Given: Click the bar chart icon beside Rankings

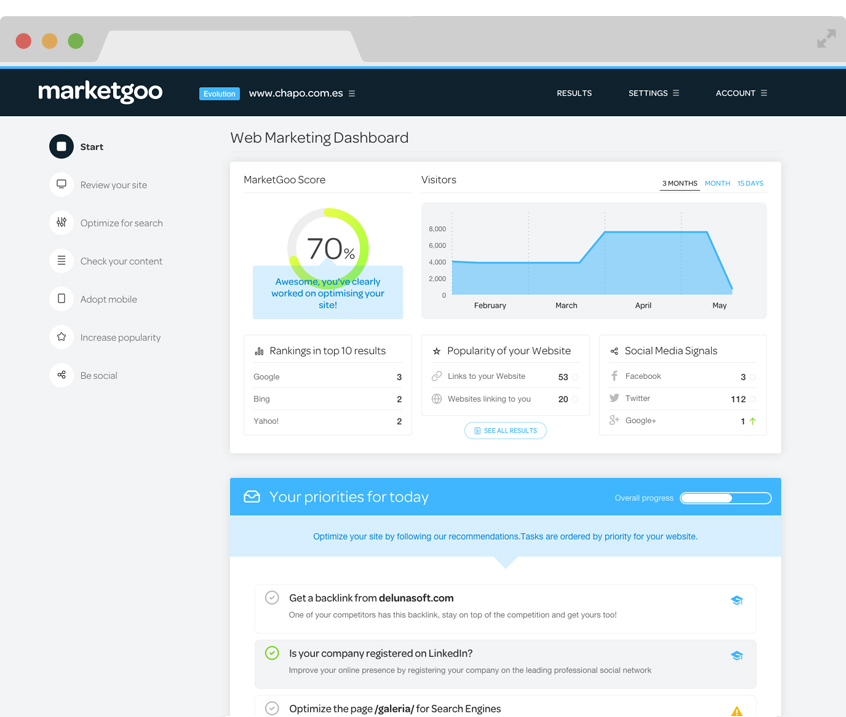Looking at the screenshot, I should click(259, 351).
